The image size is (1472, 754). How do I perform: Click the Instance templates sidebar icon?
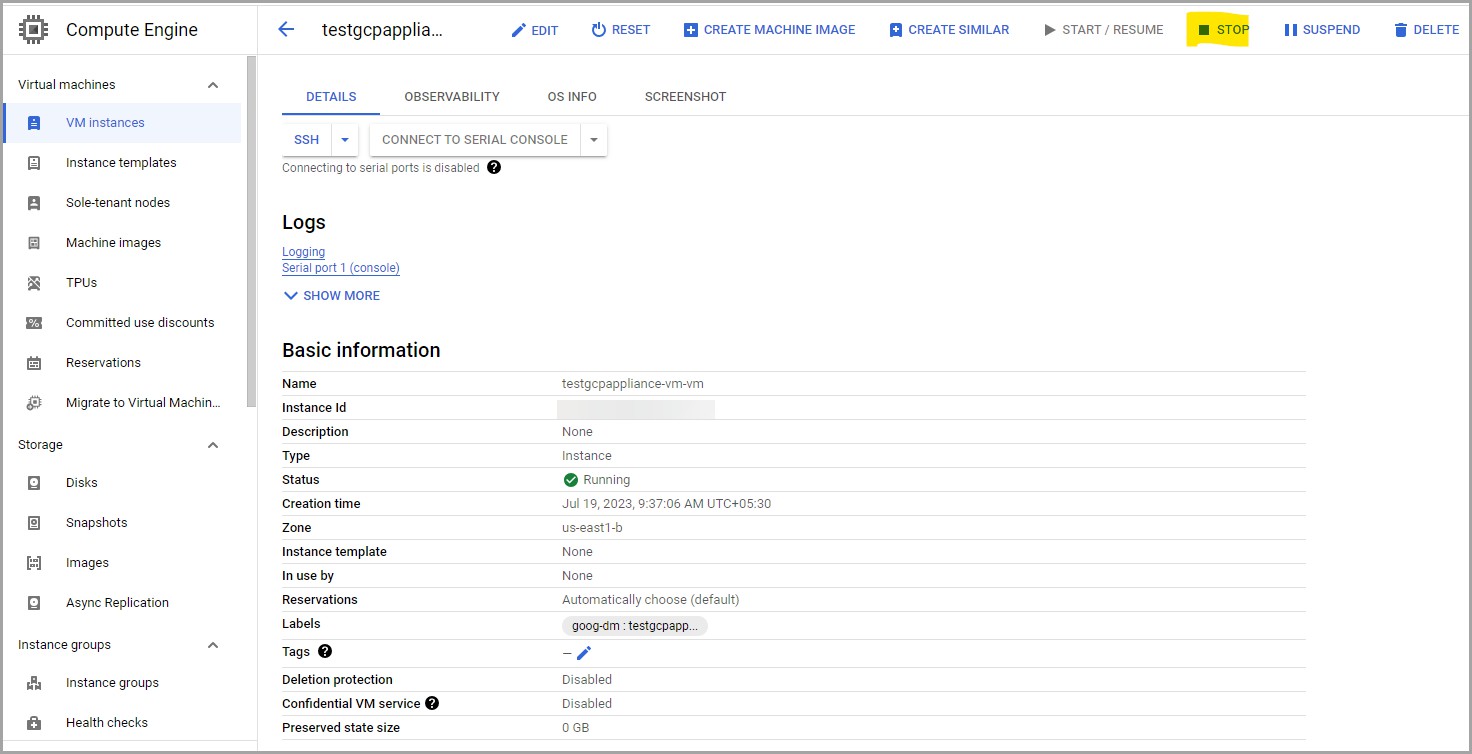point(34,163)
